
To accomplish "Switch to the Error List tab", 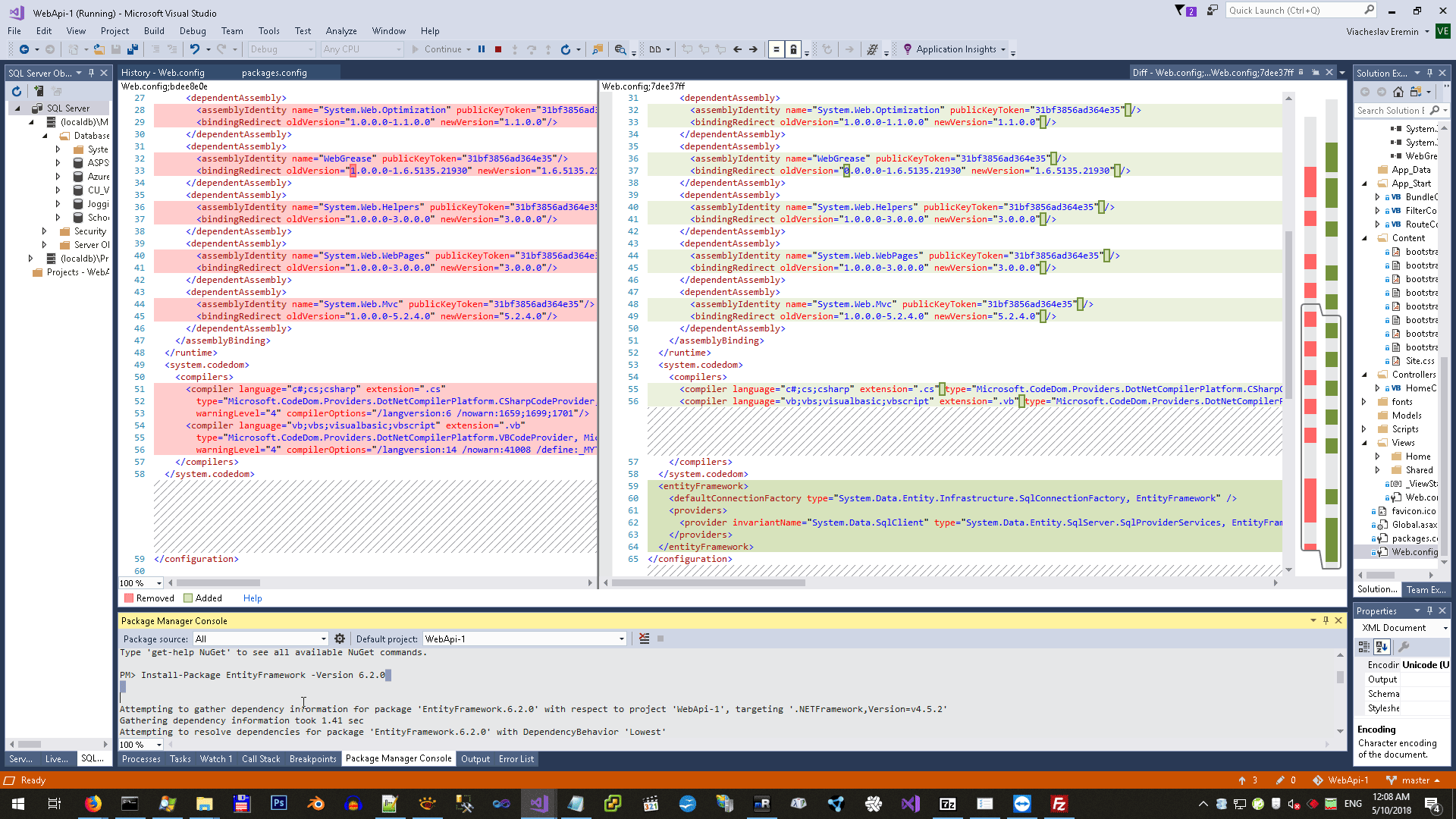I will point(516,759).
